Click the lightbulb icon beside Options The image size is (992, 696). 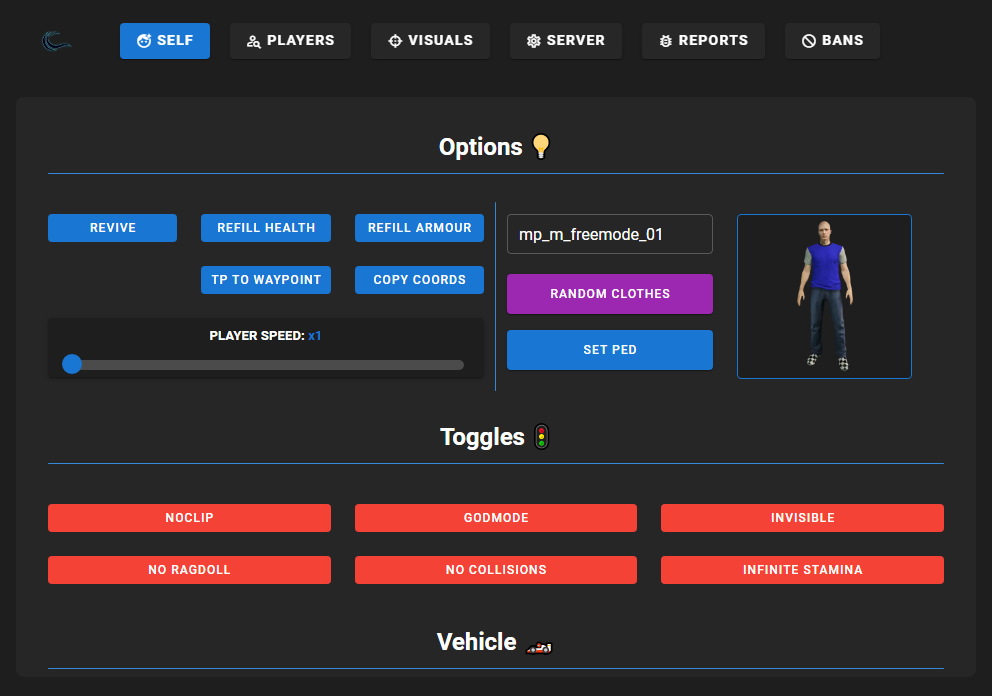coord(541,146)
